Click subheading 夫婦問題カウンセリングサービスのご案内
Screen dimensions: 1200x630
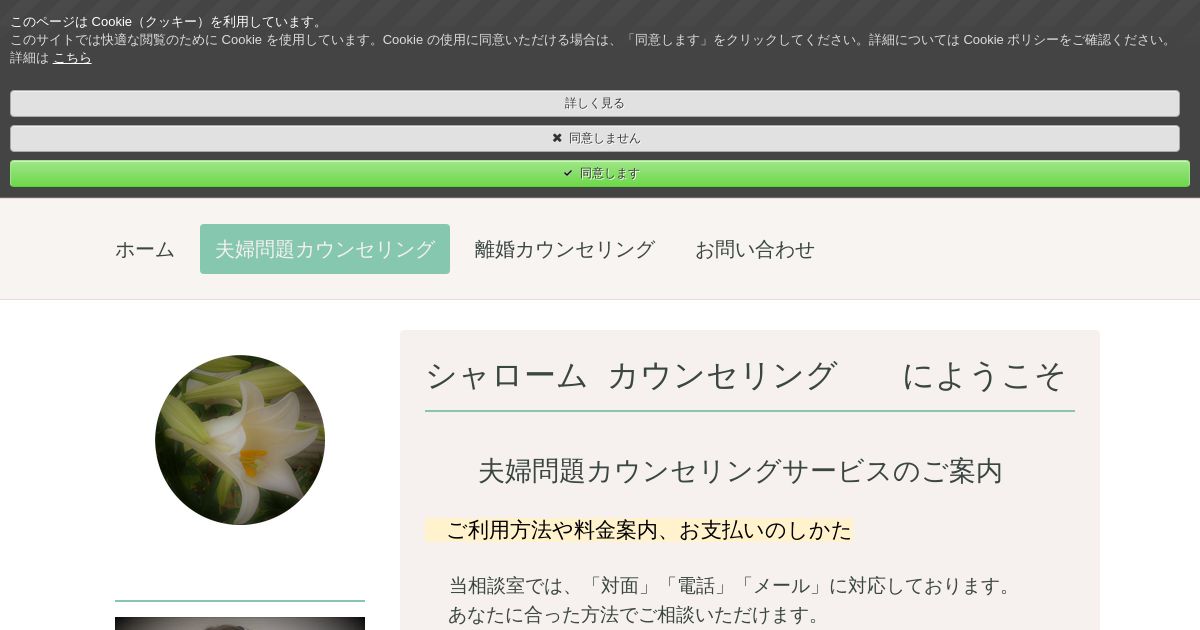pos(740,471)
